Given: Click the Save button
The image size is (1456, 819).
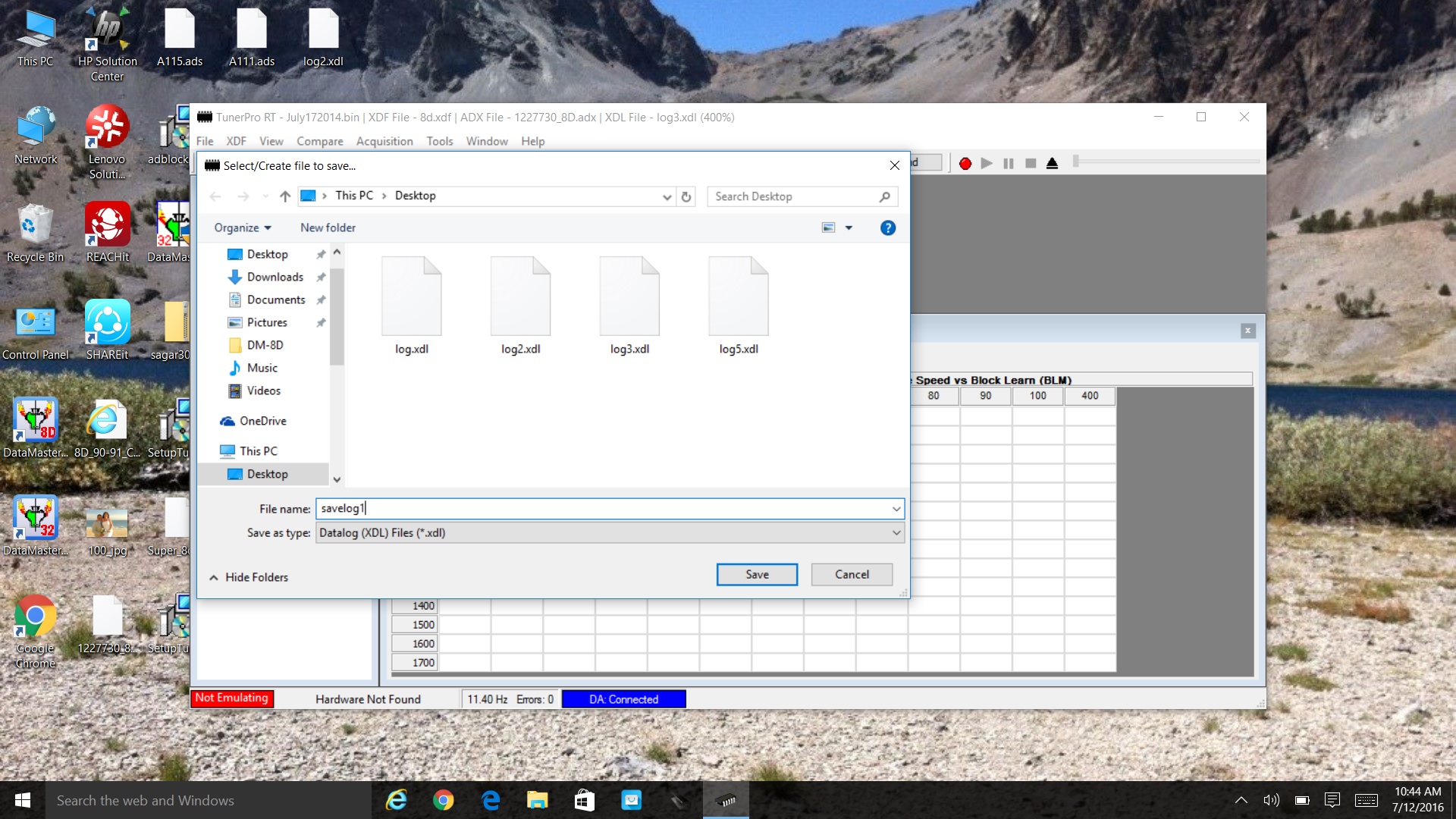Looking at the screenshot, I should (756, 575).
